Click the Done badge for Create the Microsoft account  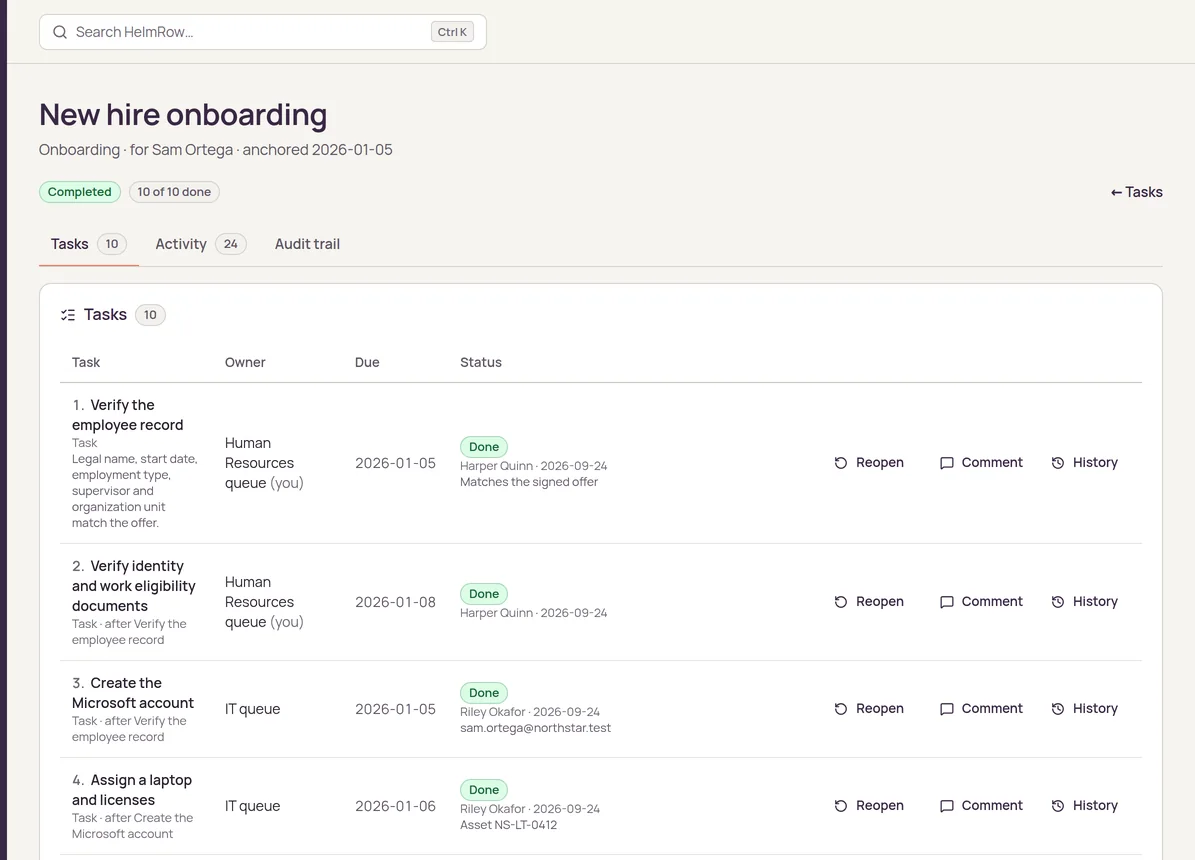(x=484, y=693)
